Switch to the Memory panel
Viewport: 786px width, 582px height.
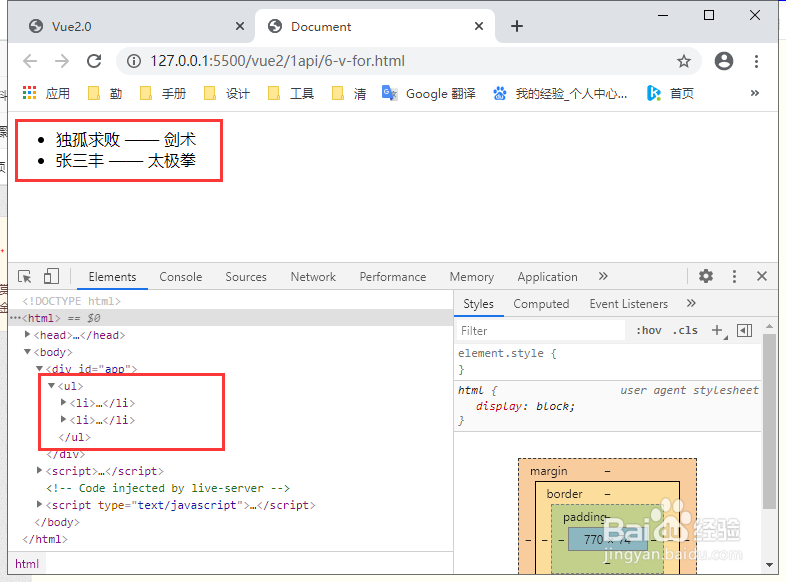[x=472, y=277]
